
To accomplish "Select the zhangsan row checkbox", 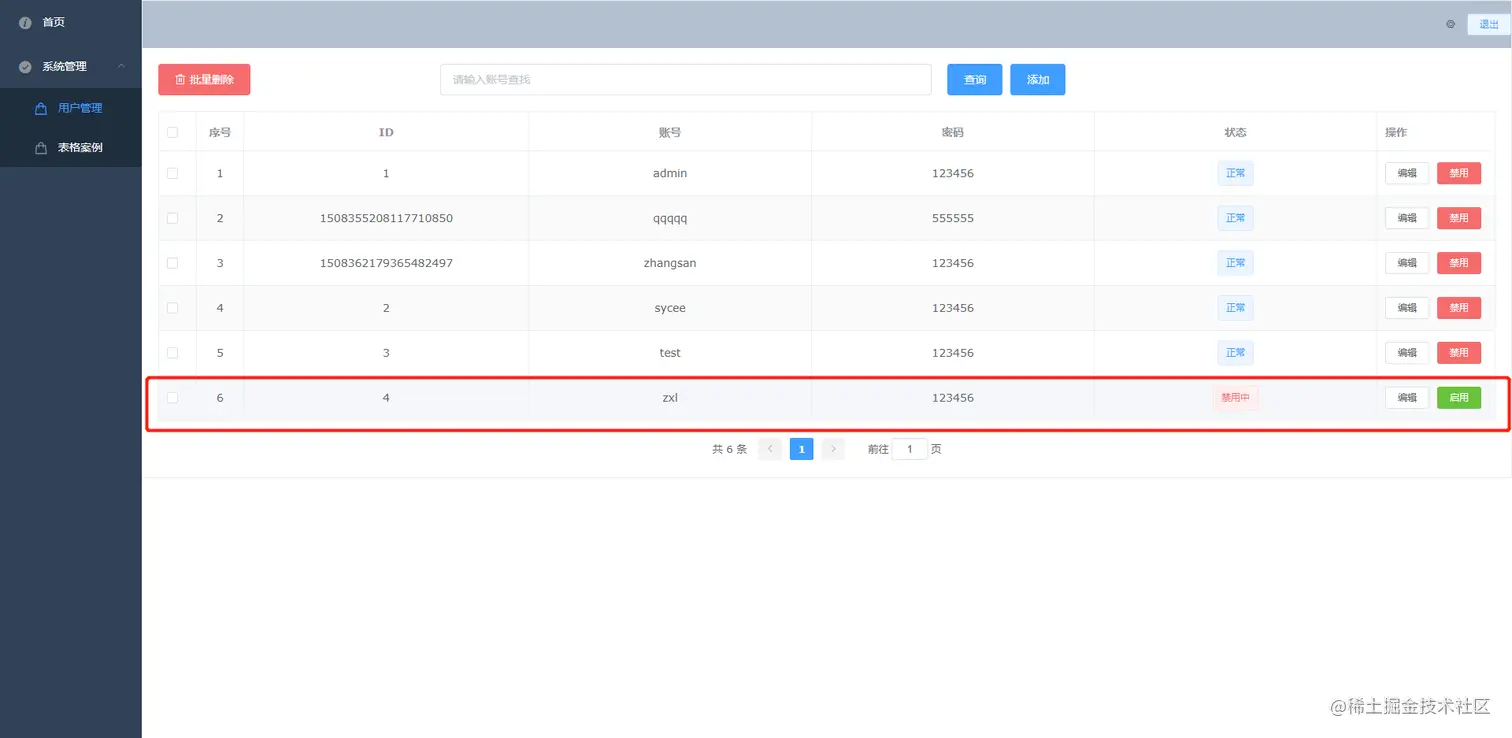I will [173, 263].
